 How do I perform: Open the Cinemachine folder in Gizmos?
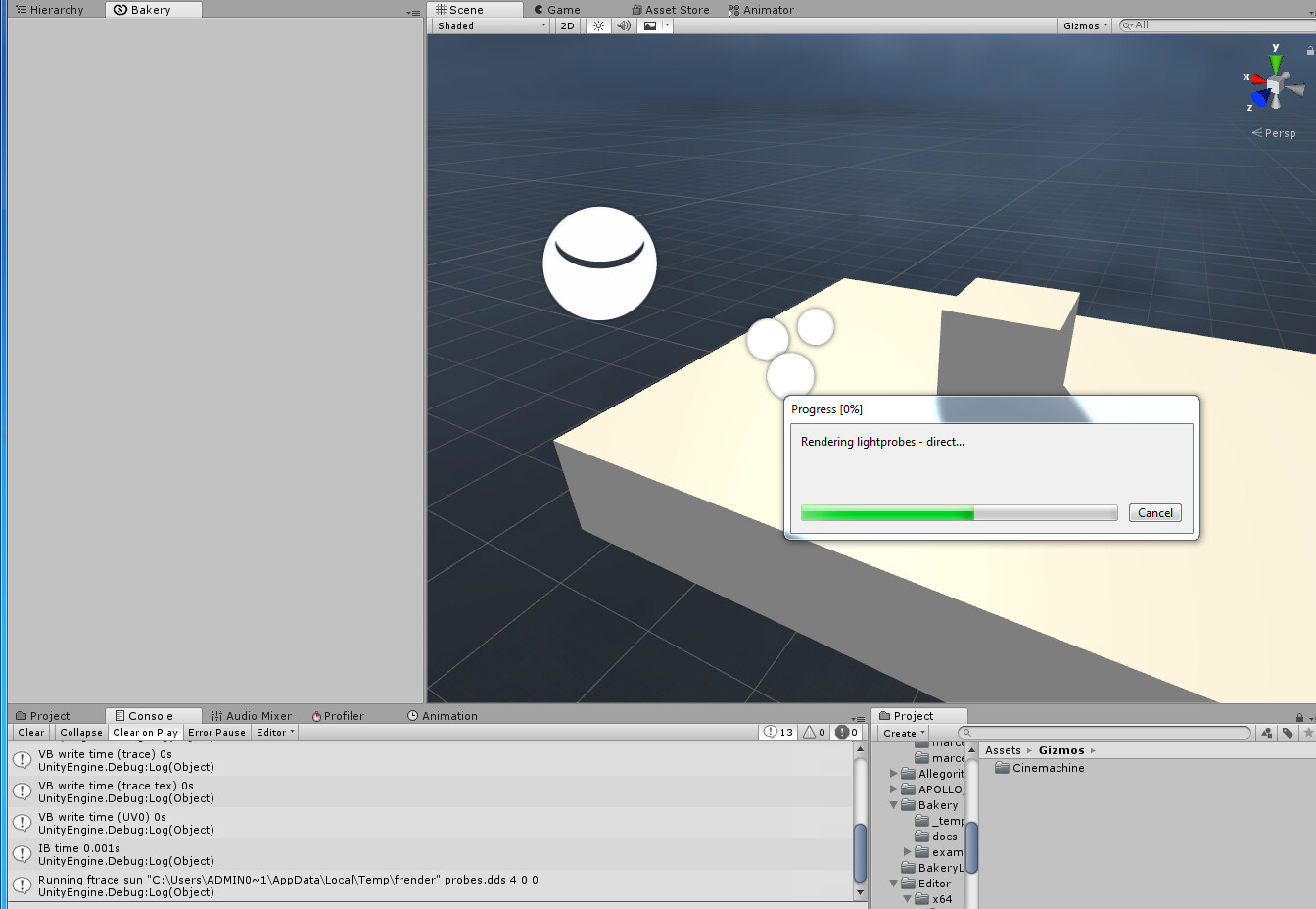click(x=1047, y=768)
